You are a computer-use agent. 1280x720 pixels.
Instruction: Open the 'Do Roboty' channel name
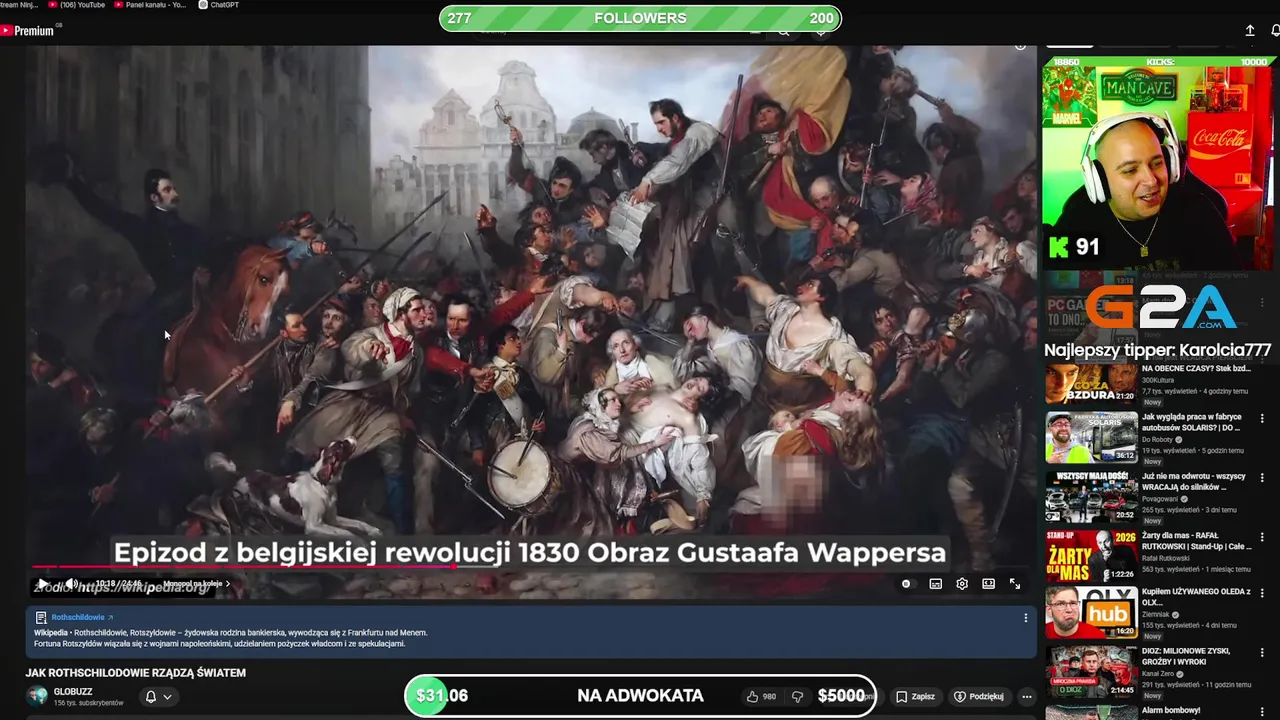point(1159,440)
